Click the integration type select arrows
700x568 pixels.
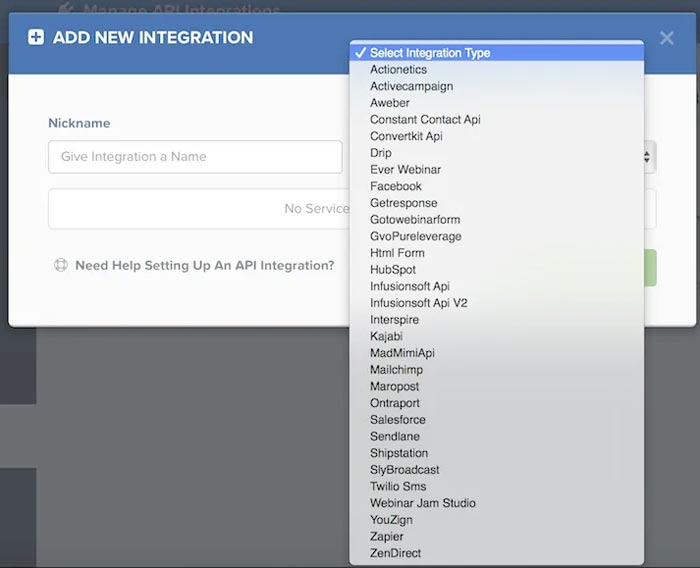click(x=647, y=157)
